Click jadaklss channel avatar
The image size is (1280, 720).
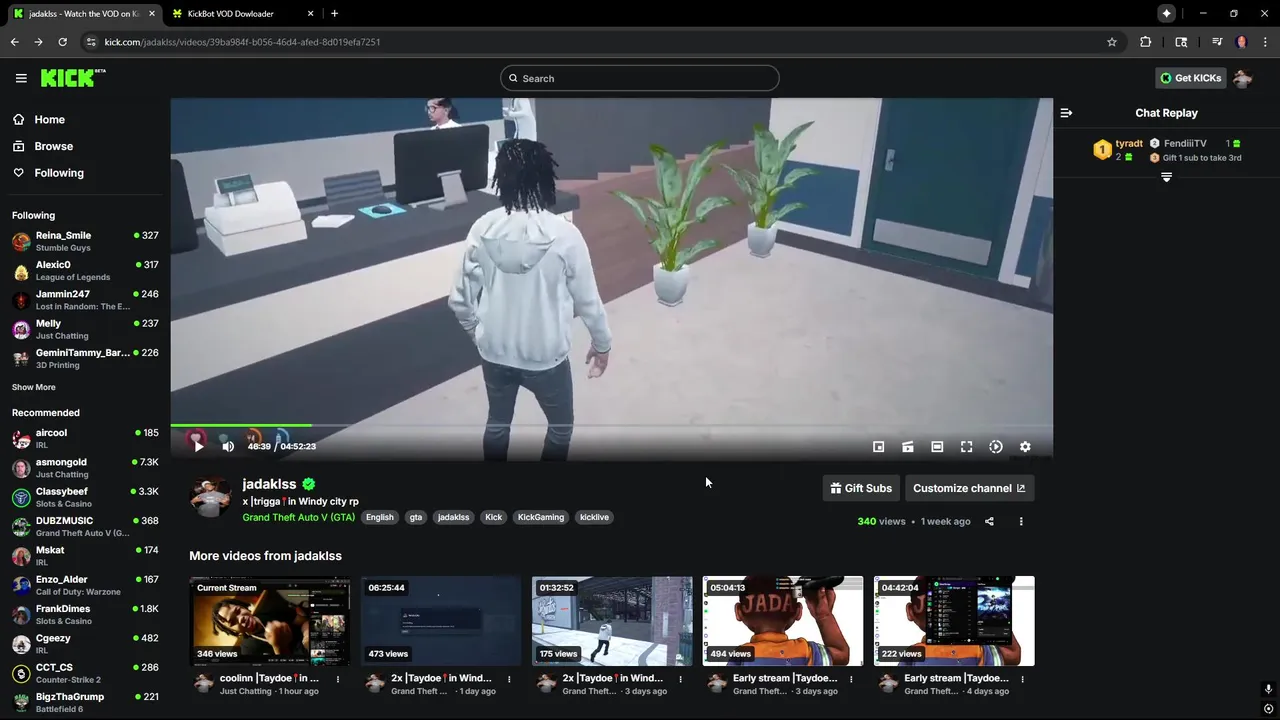click(x=210, y=496)
